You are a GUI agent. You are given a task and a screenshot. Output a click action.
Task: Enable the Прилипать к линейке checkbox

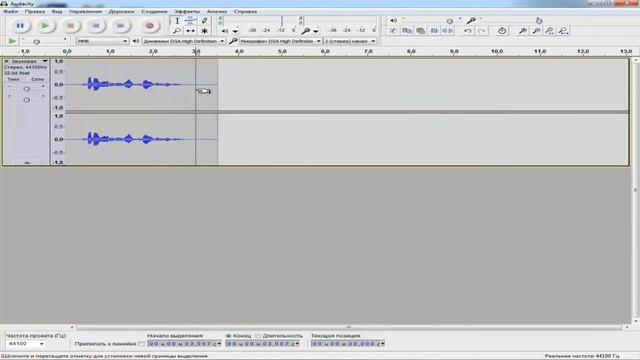(x=141, y=344)
